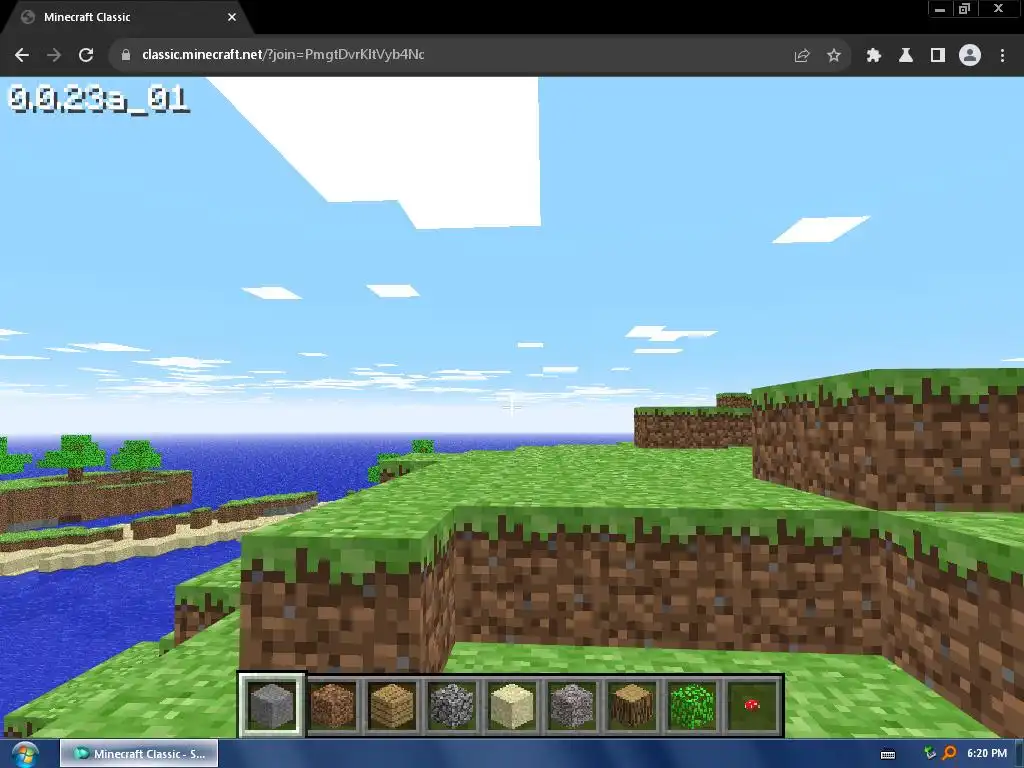
Task: Toggle the browser side panel
Action: click(x=938, y=56)
